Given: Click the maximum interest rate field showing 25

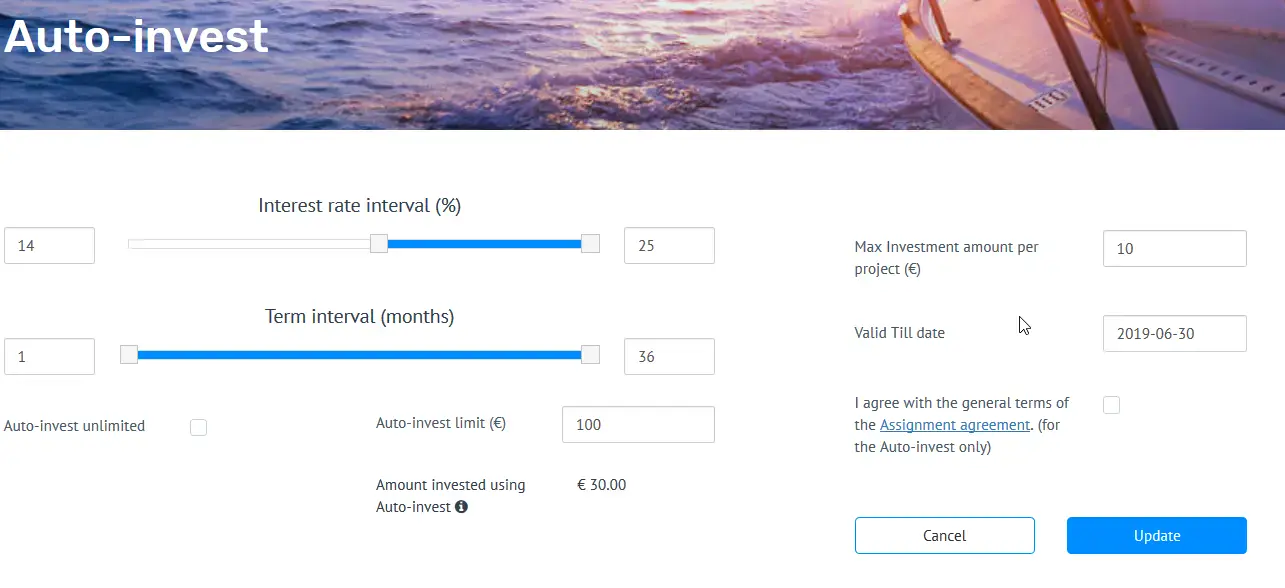Looking at the screenshot, I should (x=669, y=246).
